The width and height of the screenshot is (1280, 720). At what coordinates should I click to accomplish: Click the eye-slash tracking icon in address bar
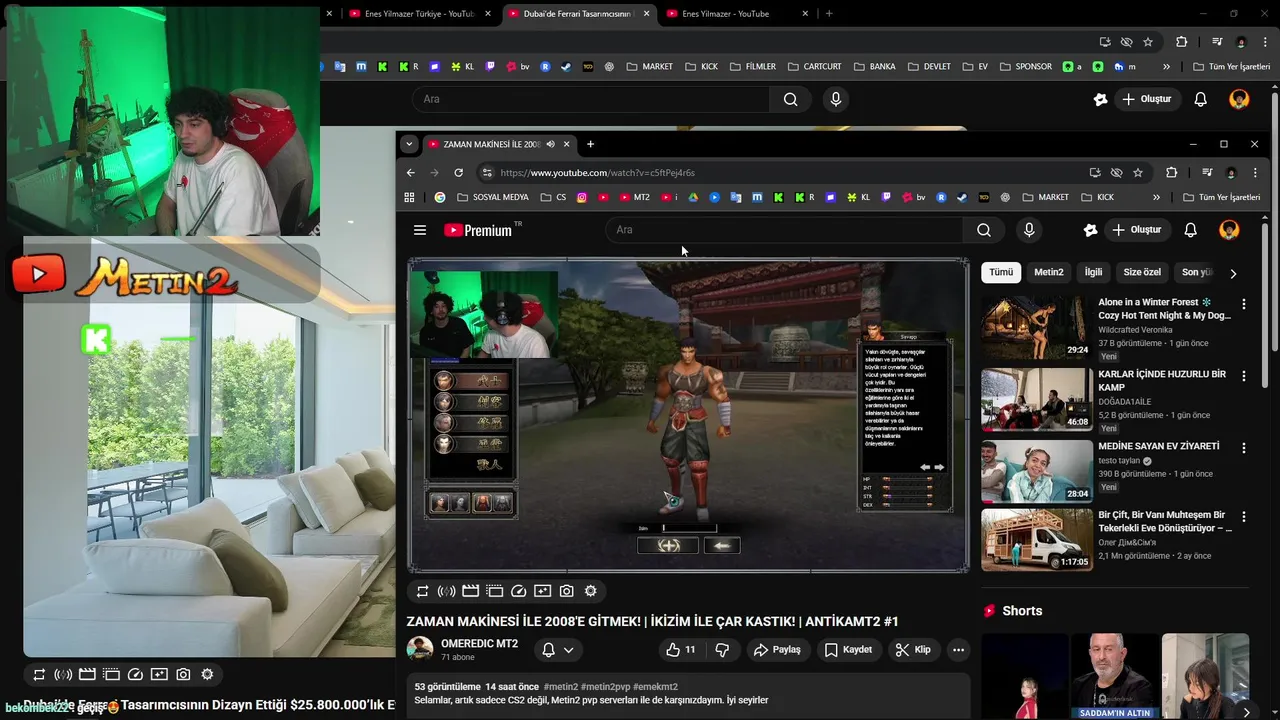click(1116, 172)
